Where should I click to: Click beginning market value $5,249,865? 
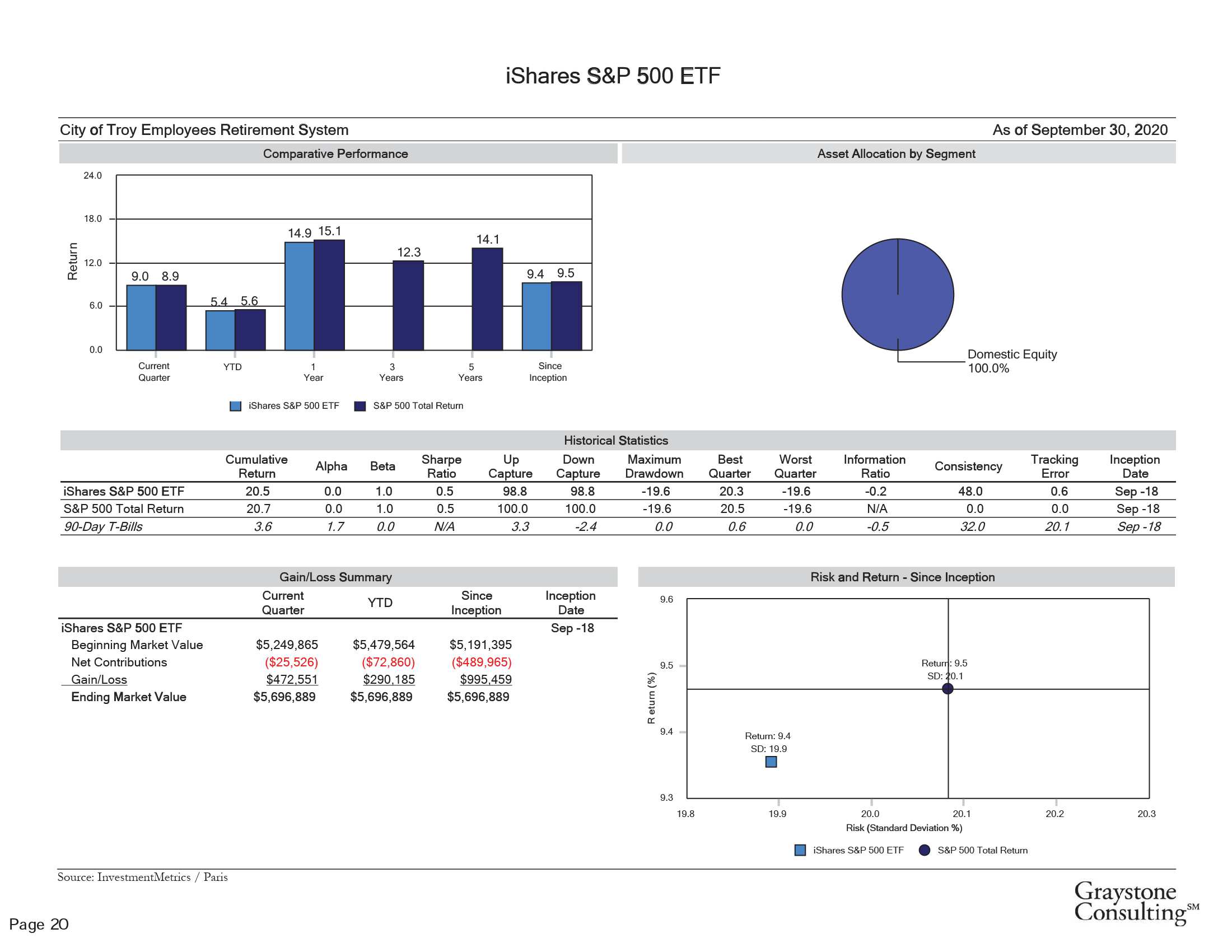click(x=287, y=645)
